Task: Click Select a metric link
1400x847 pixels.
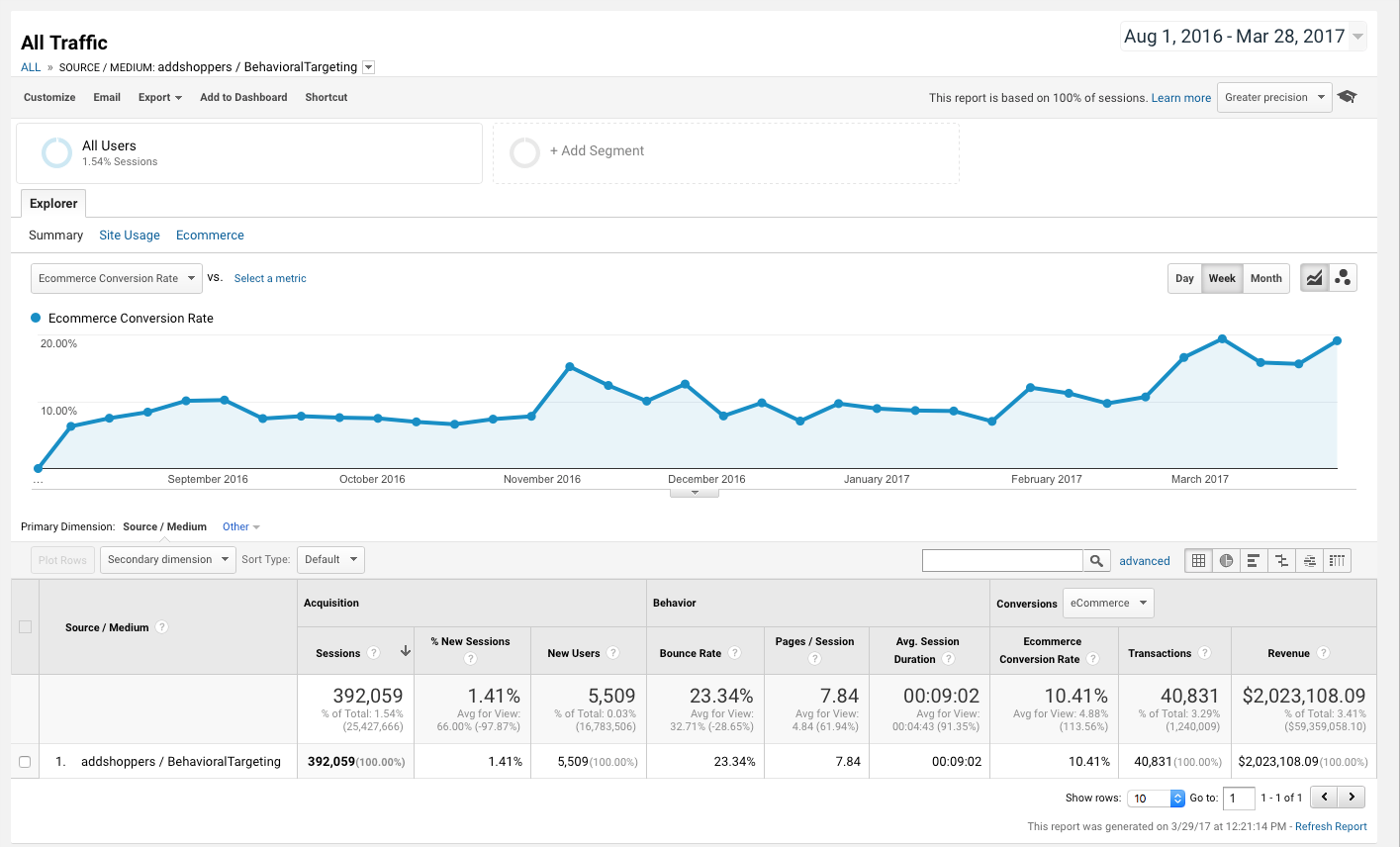Action: click(x=270, y=278)
